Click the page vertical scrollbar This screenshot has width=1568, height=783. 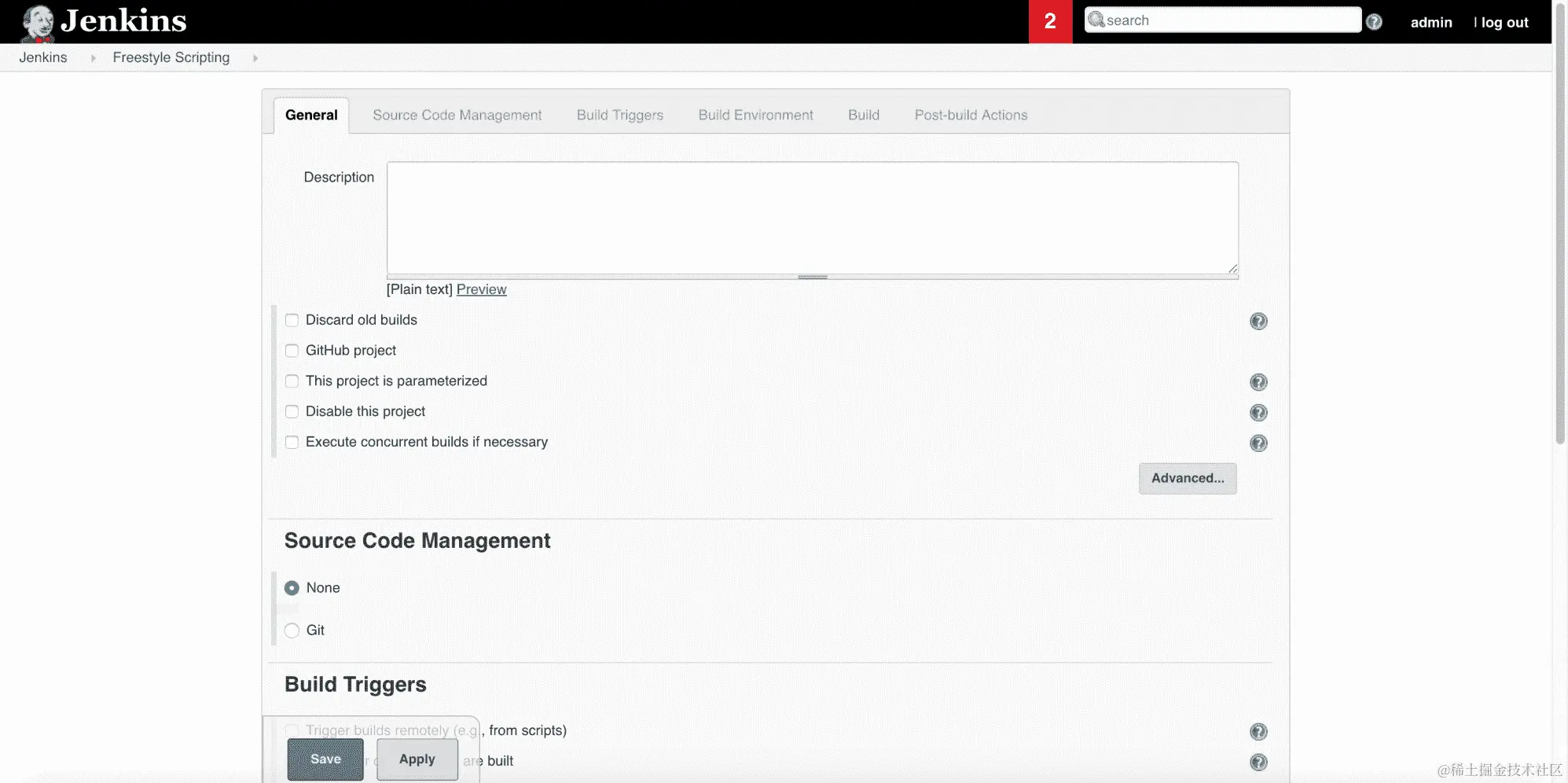(1560, 222)
